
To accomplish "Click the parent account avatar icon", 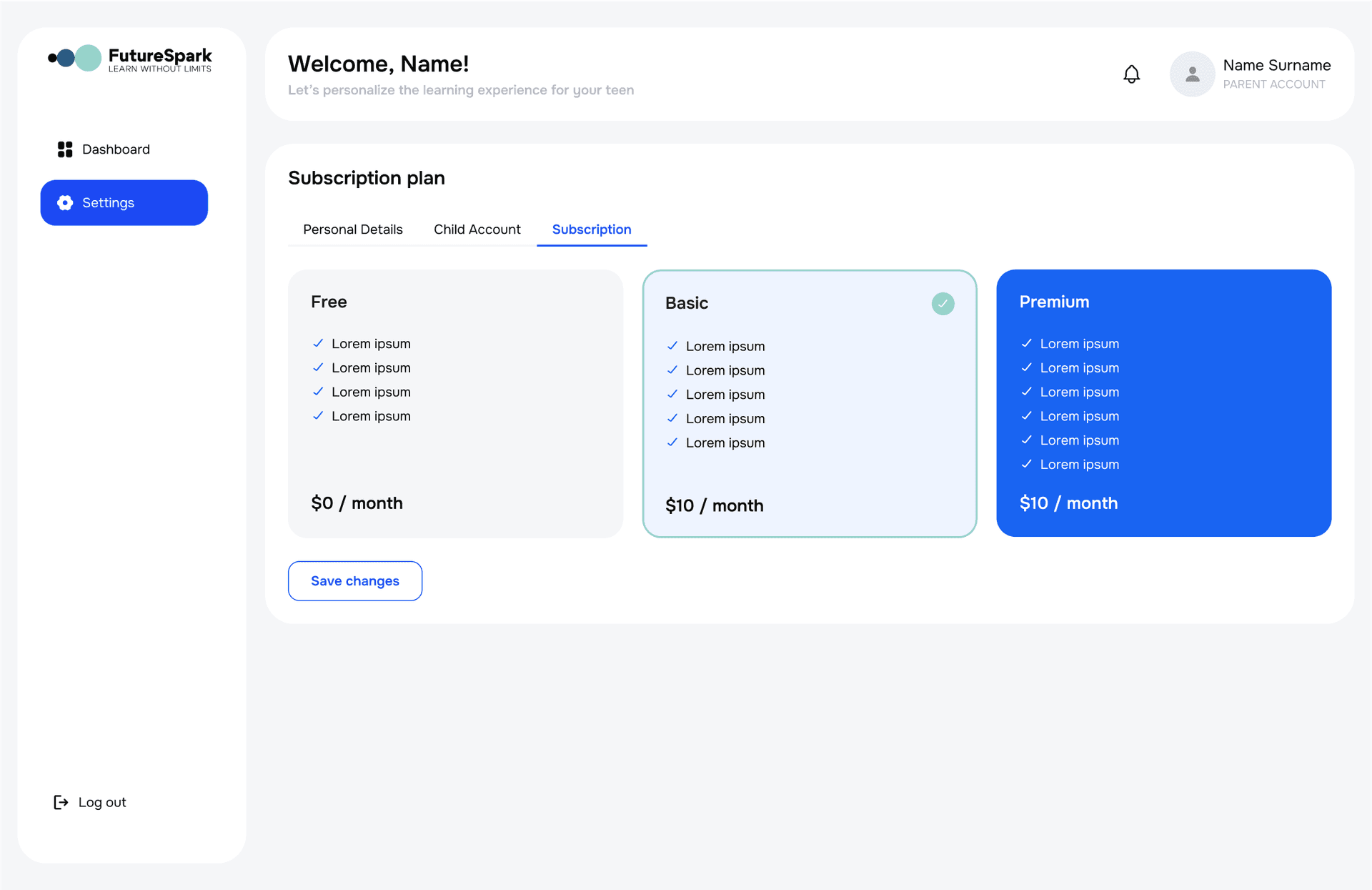I will 1191,74.
